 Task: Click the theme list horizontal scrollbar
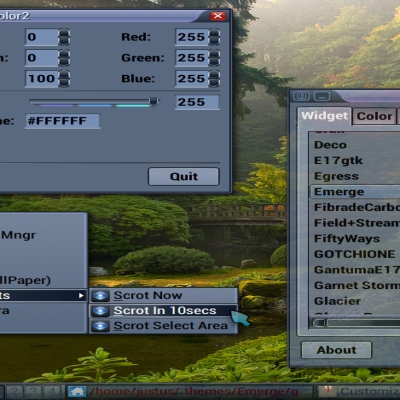pyautogui.click(x=355, y=323)
